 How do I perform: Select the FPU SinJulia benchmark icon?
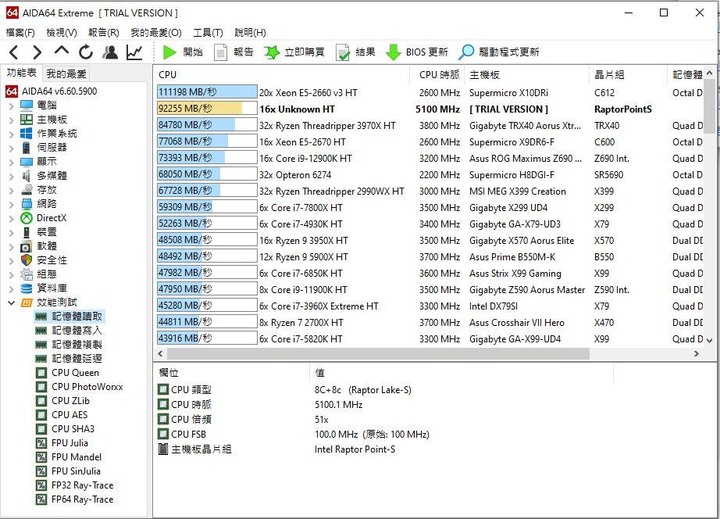click(x=41, y=471)
